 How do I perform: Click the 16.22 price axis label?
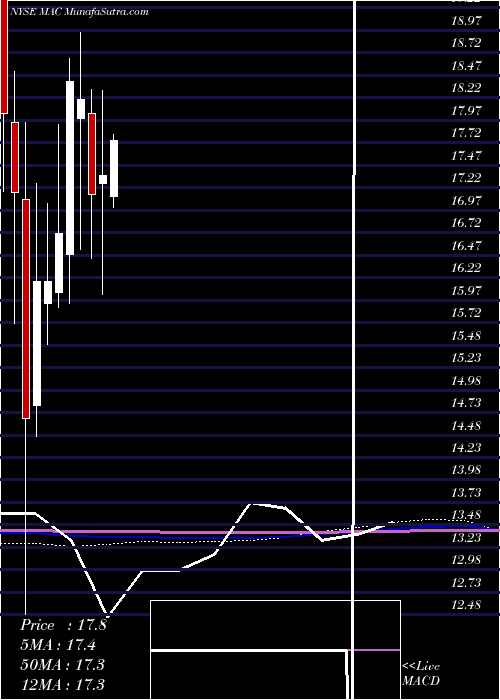click(x=466, y=268)
